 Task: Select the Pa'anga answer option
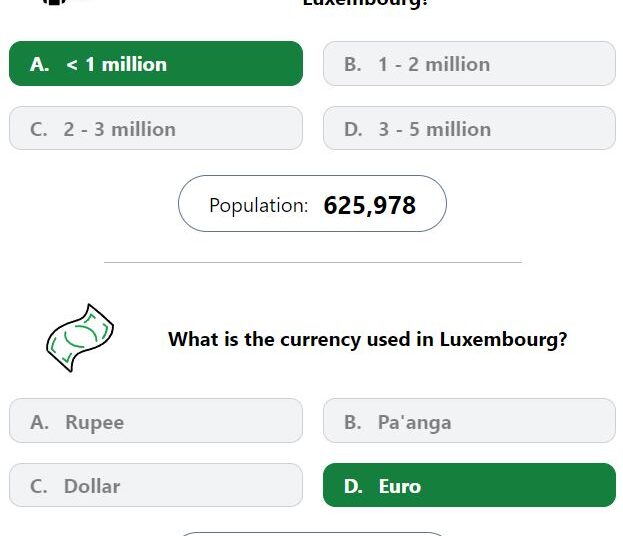click(469, 421)
